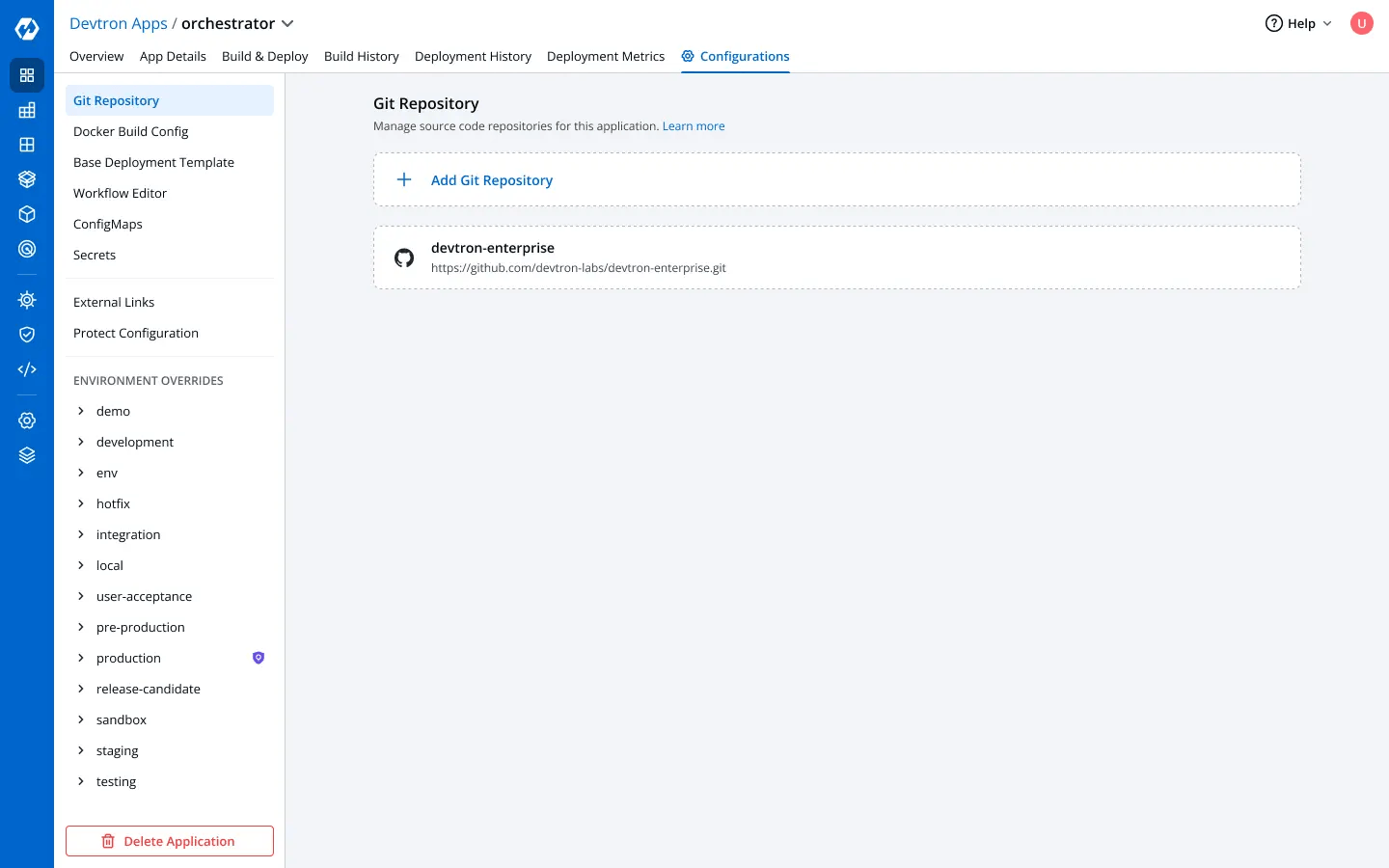The height and width of the screenshot is (868, 1389).
Task: Expand the demo environment override
Action: pos(81,411)
